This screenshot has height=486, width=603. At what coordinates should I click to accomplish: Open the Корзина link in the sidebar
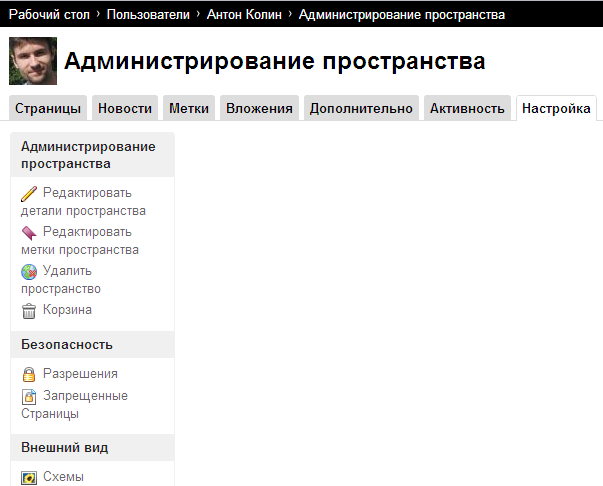tap(67, 310)
